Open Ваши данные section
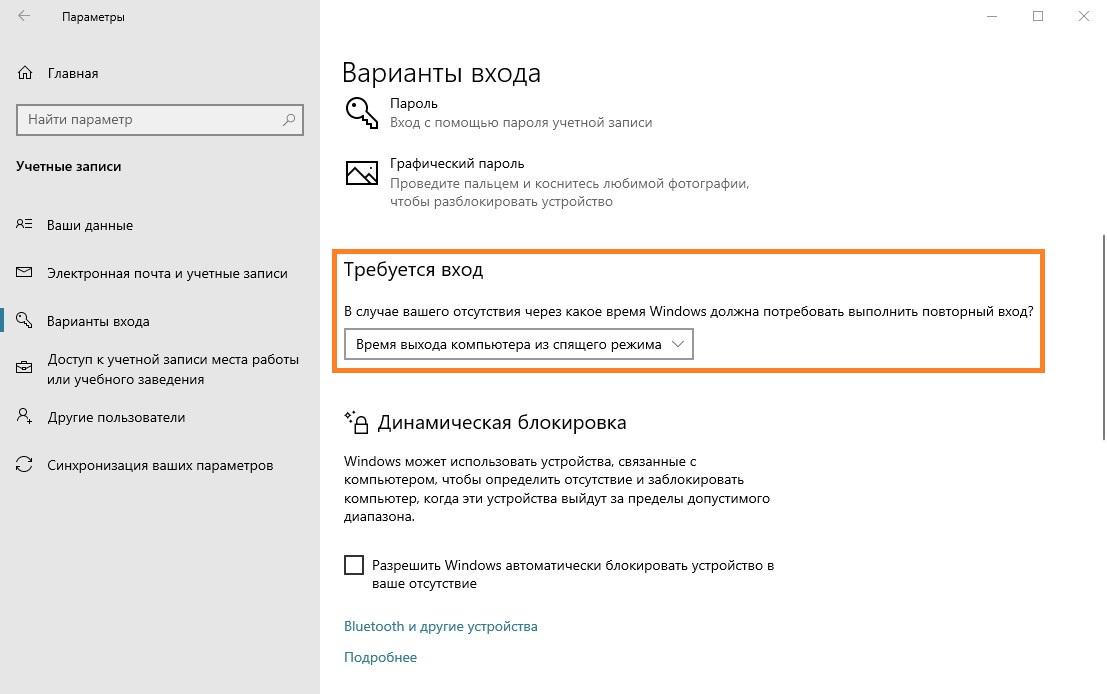Image resolution: width=1107 pixels, height=694 pixels. coord(90,225)
